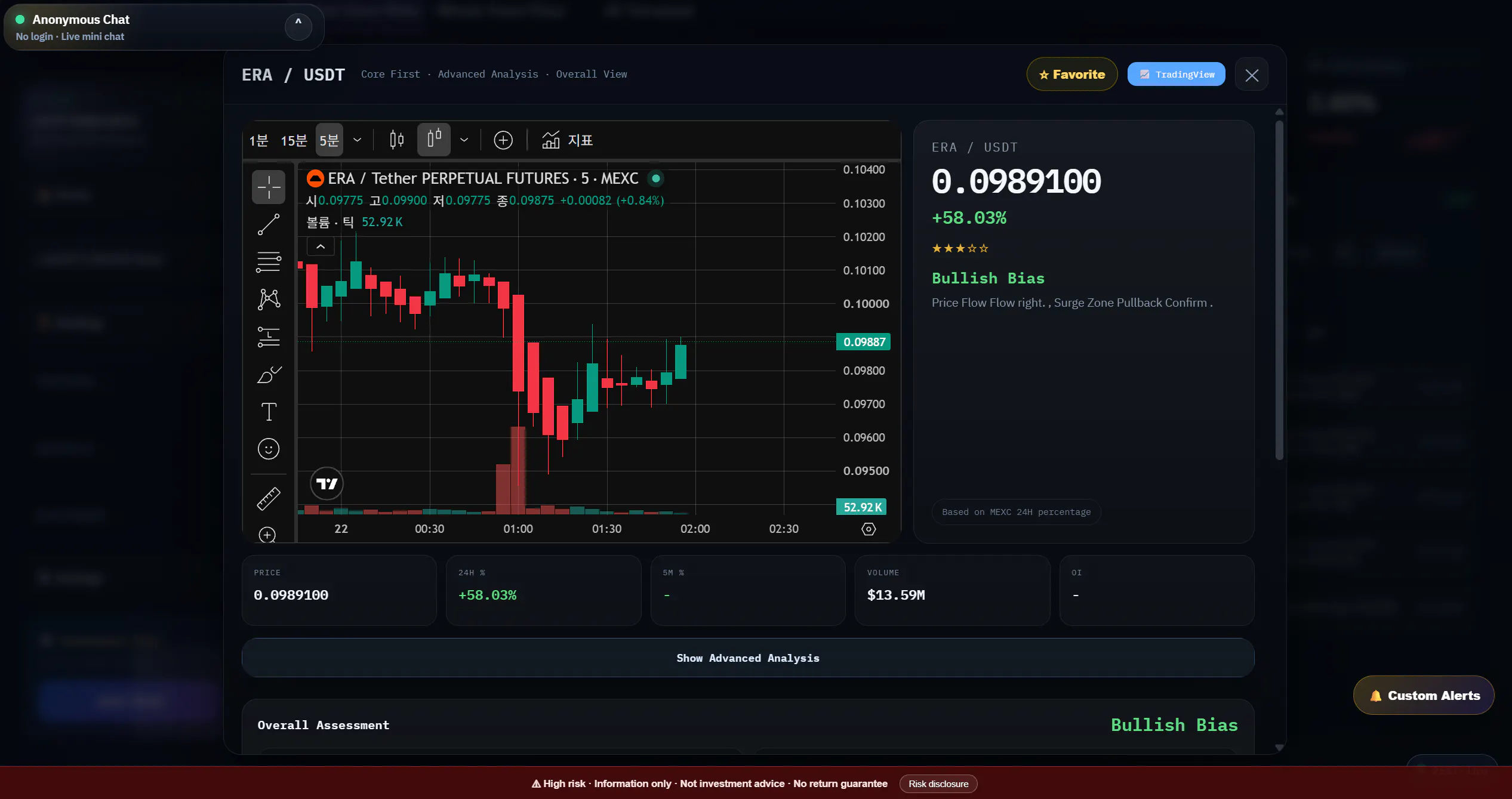Click the three-star rating

coord(960,248)
